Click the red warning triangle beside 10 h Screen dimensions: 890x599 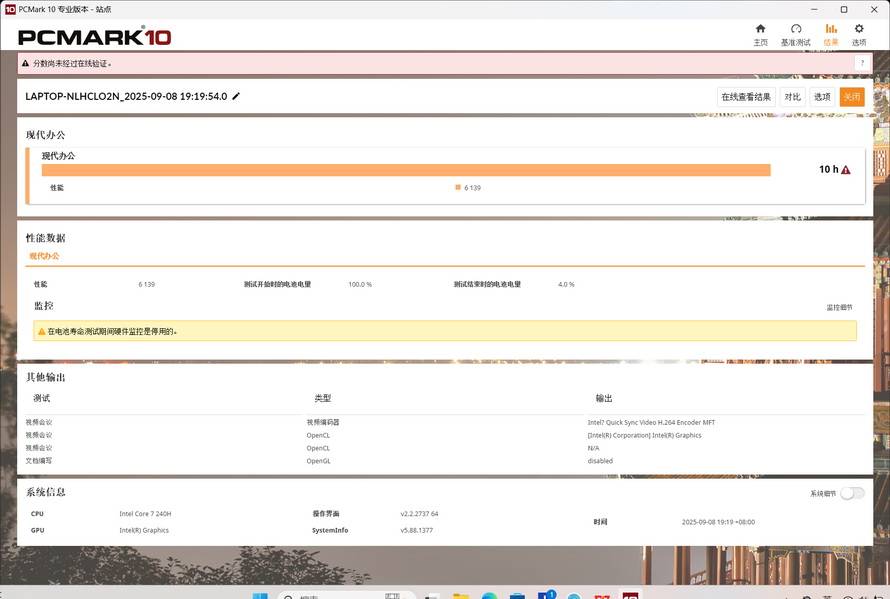click(x=846, y=170)
